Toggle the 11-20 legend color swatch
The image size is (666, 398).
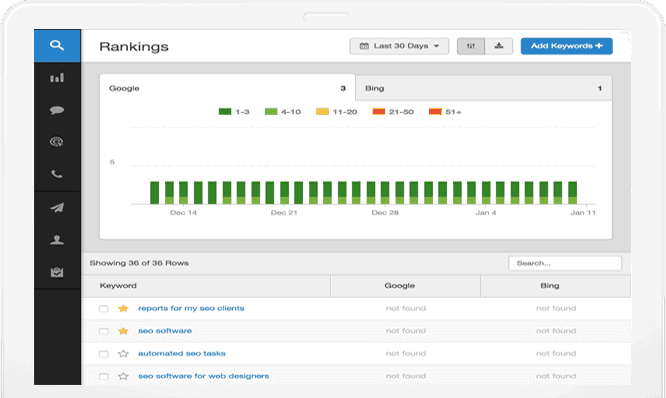pos(322,112)
